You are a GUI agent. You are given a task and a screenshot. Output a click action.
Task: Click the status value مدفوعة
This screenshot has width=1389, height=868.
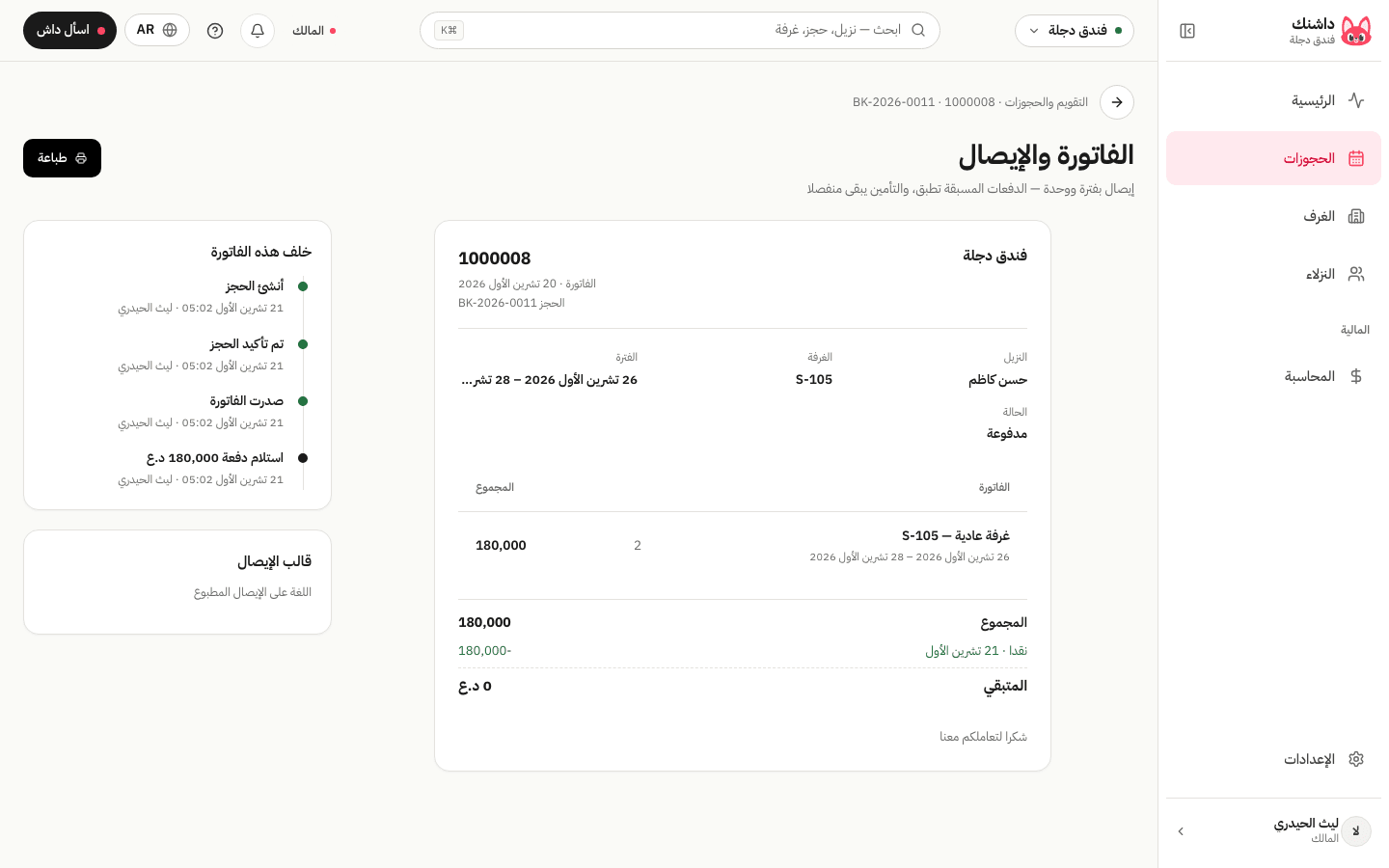(x=1007, y=434)
